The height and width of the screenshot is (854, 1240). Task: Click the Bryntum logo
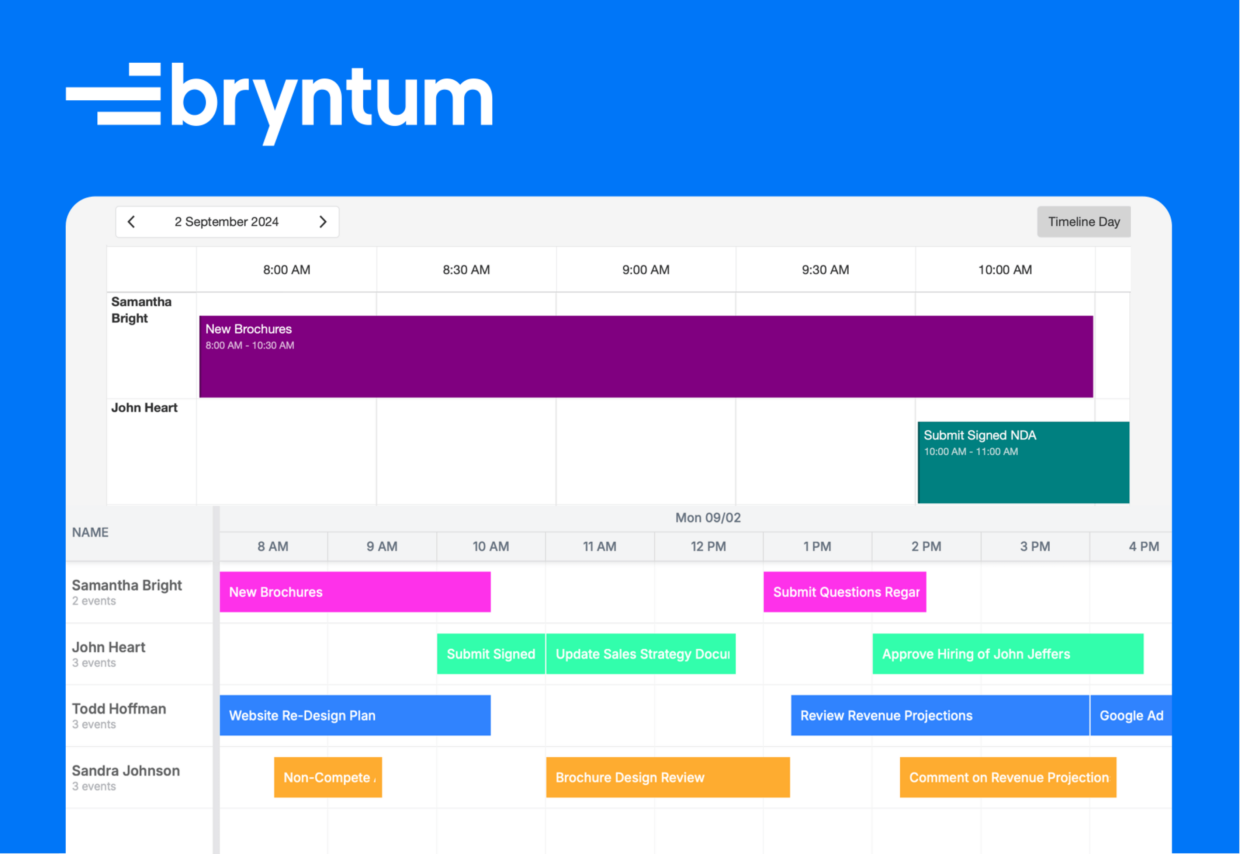pyautogui.click(x=279, y=102)
